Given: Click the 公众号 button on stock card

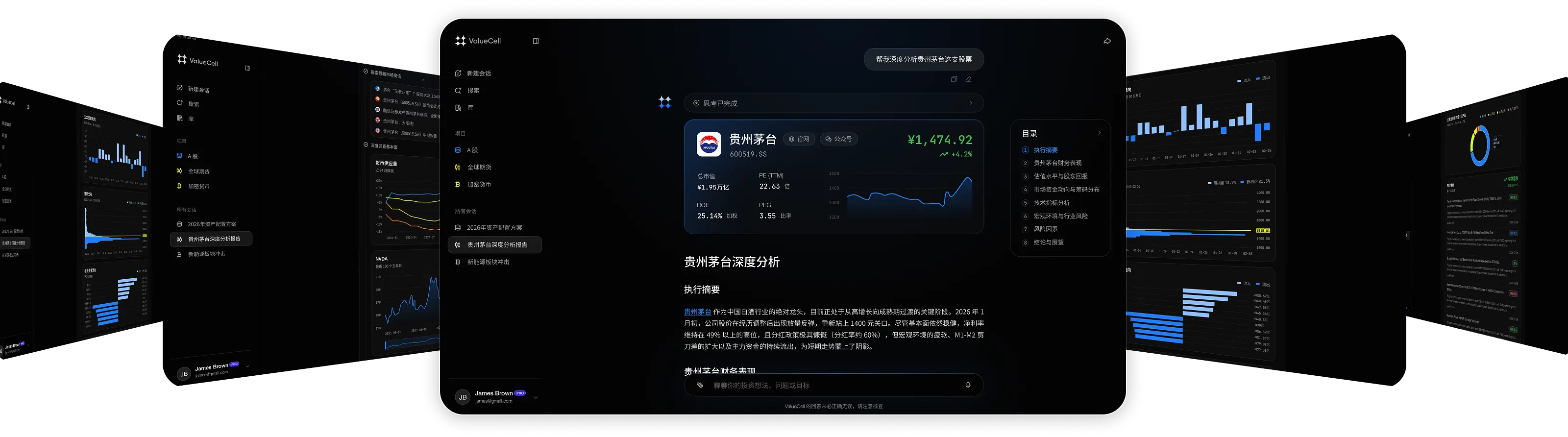Looking at the screenshot, I should click(x=838, y=139).
